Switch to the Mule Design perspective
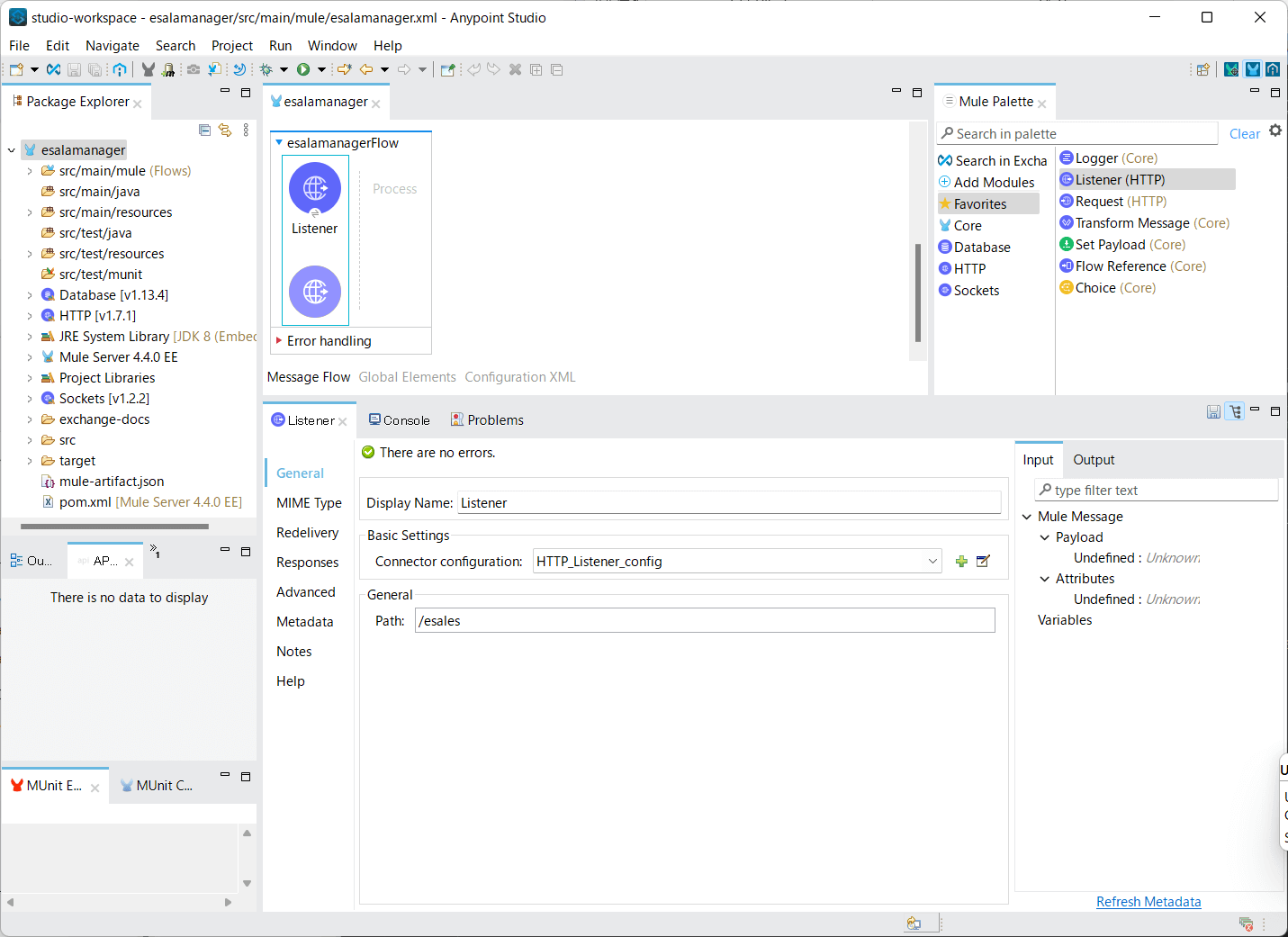Viewport: 1288px width, 937px height. pyautogui.click(x=1252, y=69)
